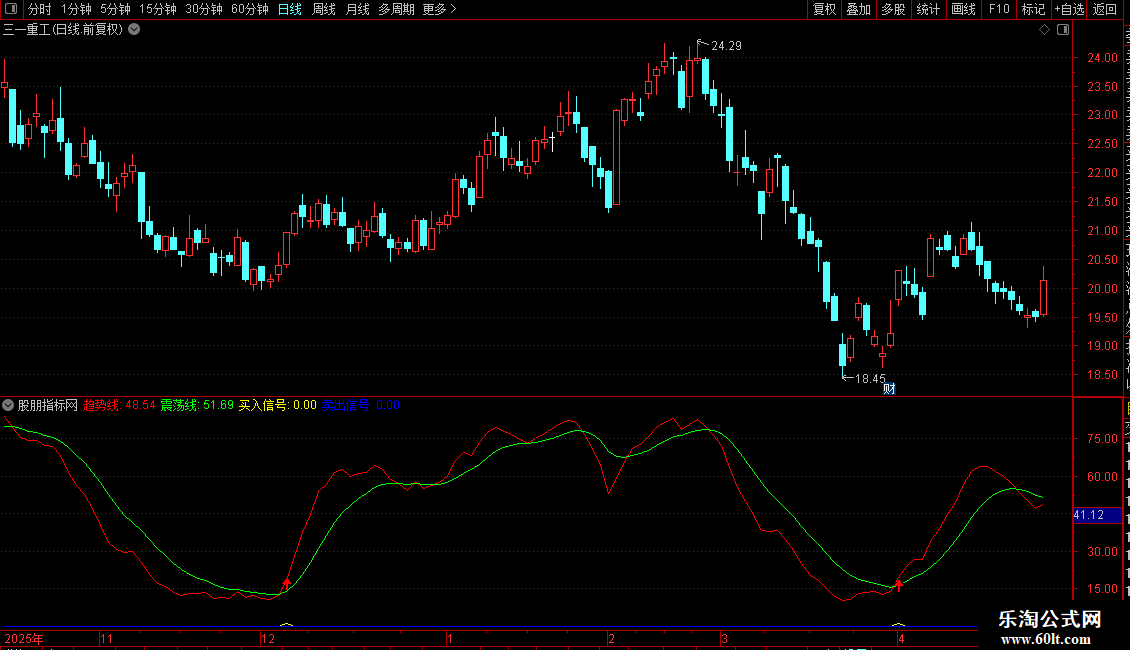This screenshot has height=650, width=1130.
Task: Select the 30分钟 period
Action: 204,9
